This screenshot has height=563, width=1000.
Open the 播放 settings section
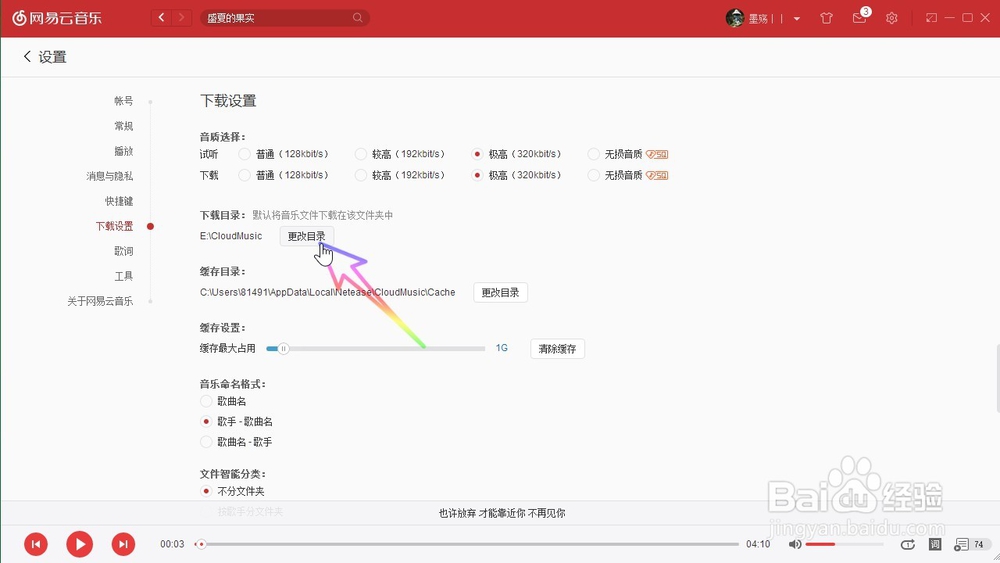(x=124, y=151)
